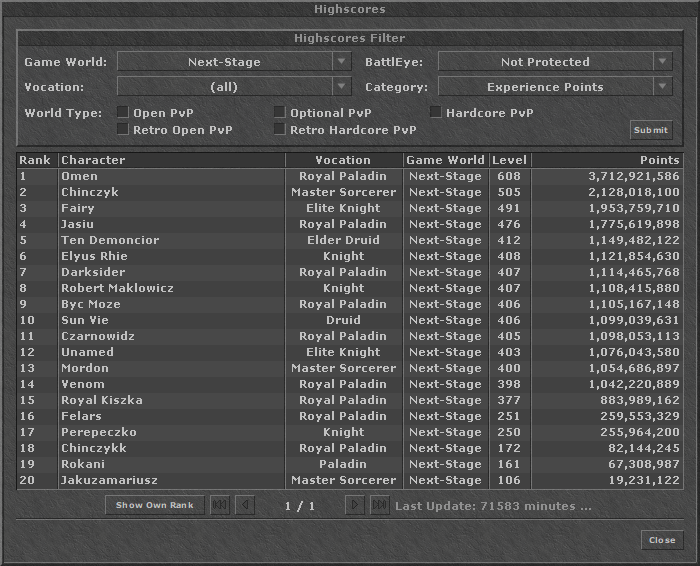Viewport: 700px width, 566px height.
Task: Enable the Open PvP world type
Action: [x=123, y=113]
